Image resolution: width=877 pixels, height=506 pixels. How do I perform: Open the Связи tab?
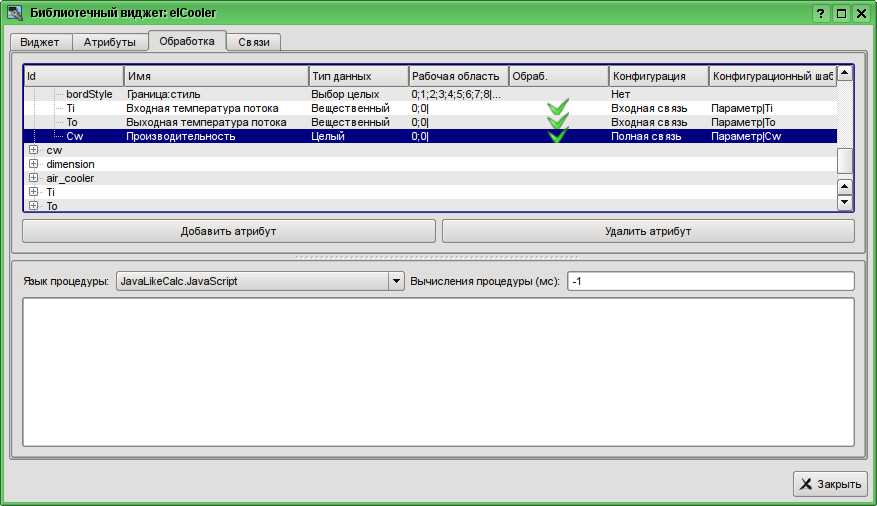tap(253, 42)
